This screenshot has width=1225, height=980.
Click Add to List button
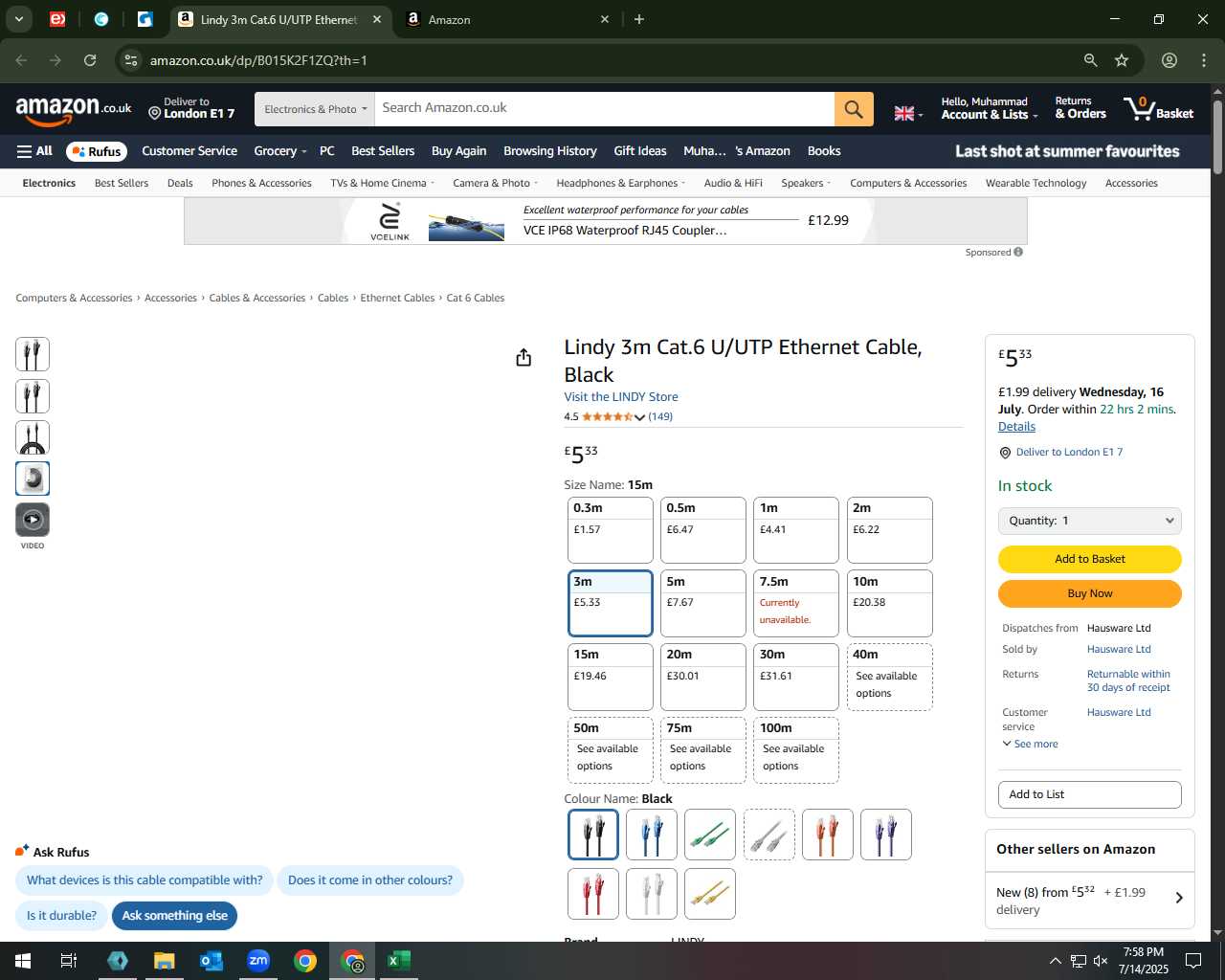pos(1090,794)
